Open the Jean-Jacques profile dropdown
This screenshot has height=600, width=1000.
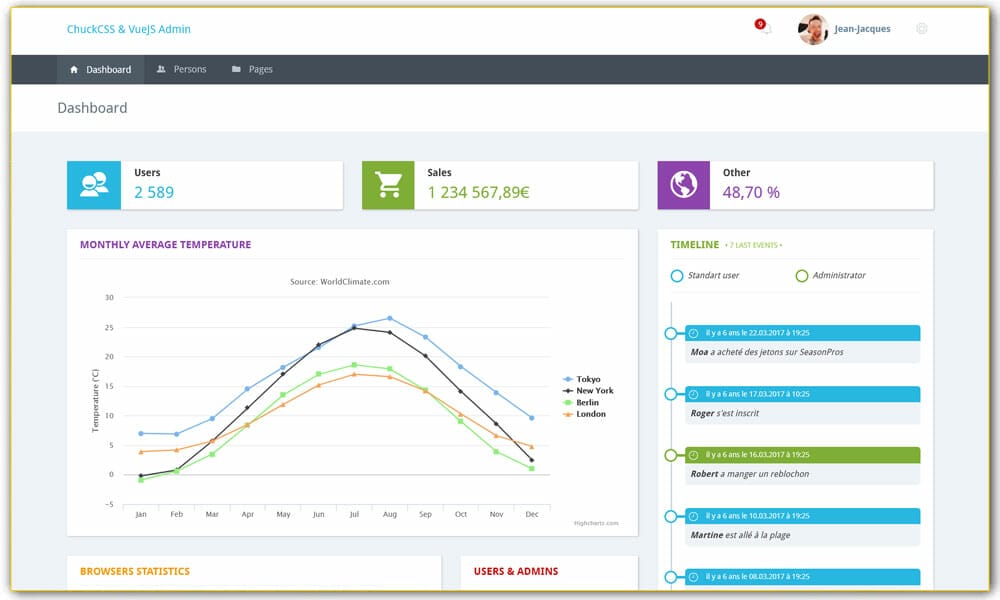point(864,29)
